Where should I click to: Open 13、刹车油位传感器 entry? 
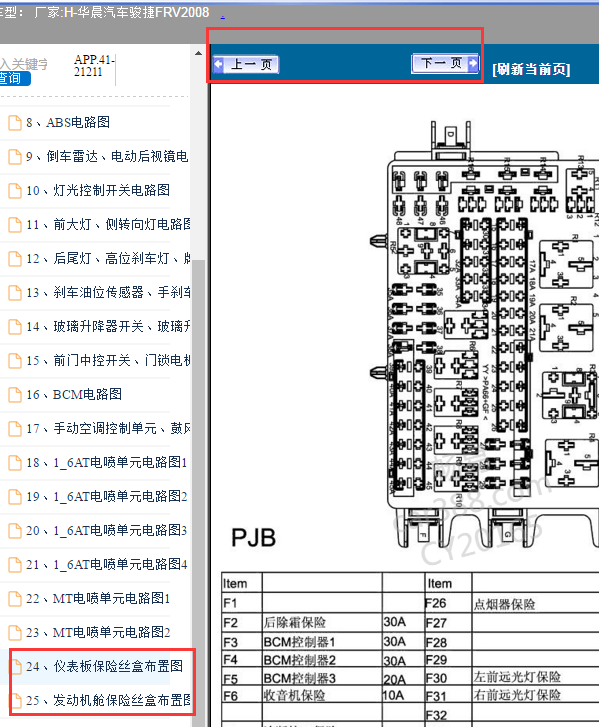pyautogui.click(x=108, y=292)
